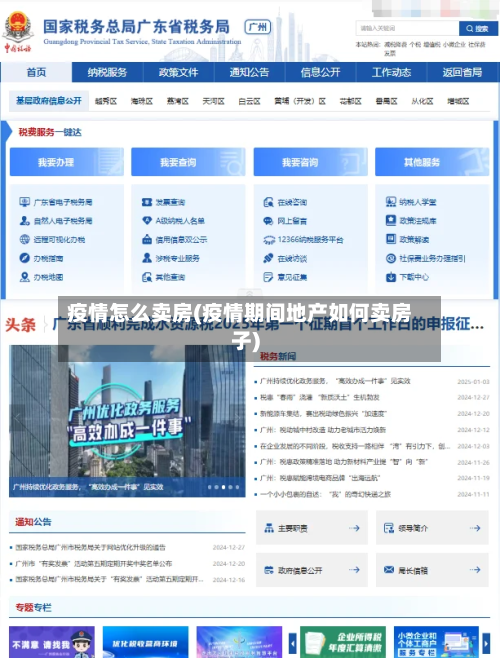Click the 主要职责 organization icon
Viewport: 500px width, 658px height.
point(269,528)
